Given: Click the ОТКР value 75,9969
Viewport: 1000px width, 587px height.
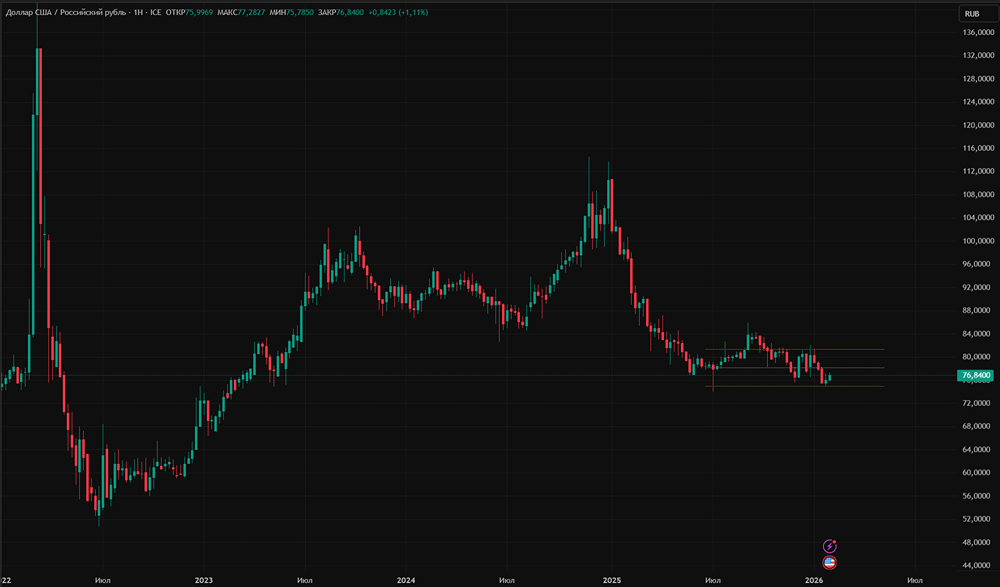Looking at the screenshot, I should pyautogui.click(x=199, y=12).
